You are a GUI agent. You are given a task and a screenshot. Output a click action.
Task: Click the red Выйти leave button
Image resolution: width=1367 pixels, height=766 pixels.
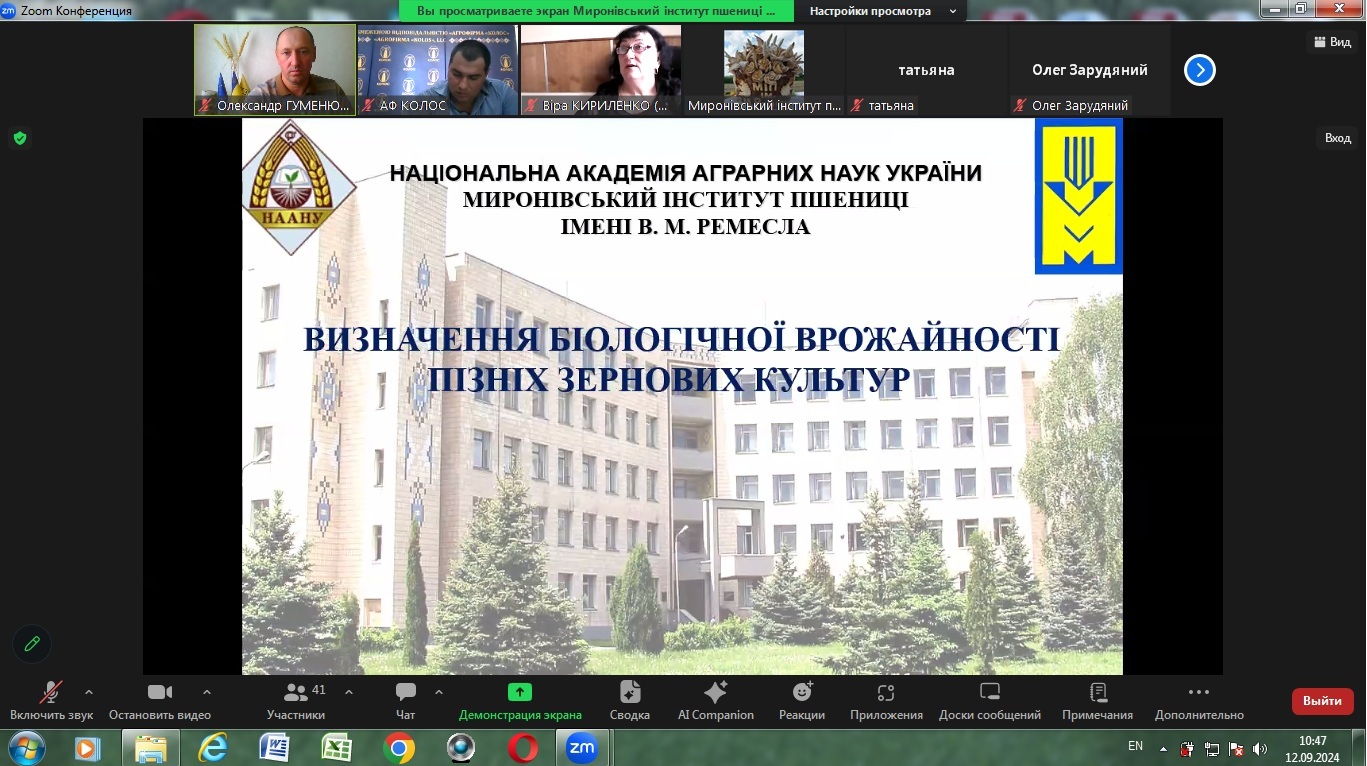[1322, 701]
